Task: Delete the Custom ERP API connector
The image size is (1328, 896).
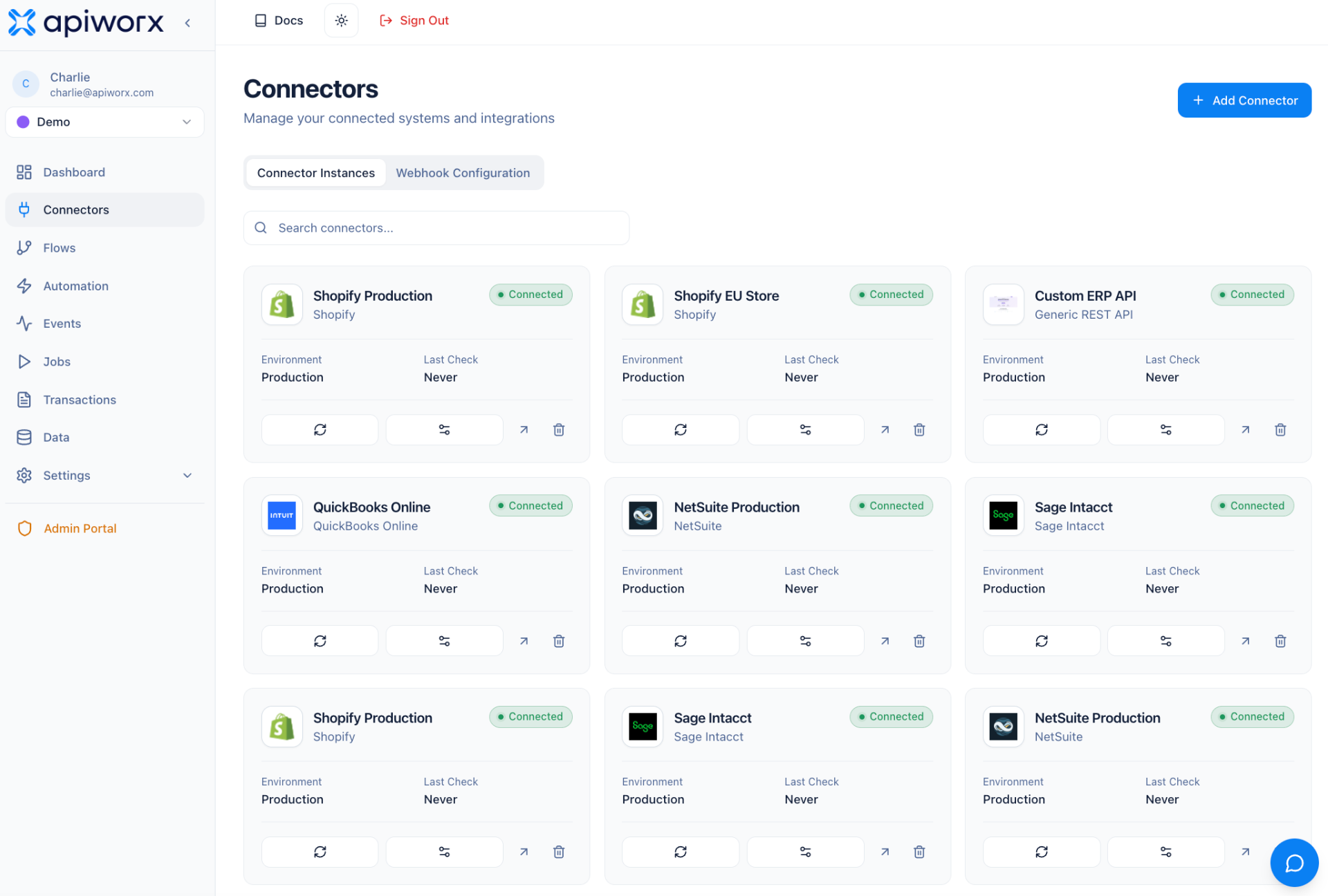Action: click(1280, 430)
